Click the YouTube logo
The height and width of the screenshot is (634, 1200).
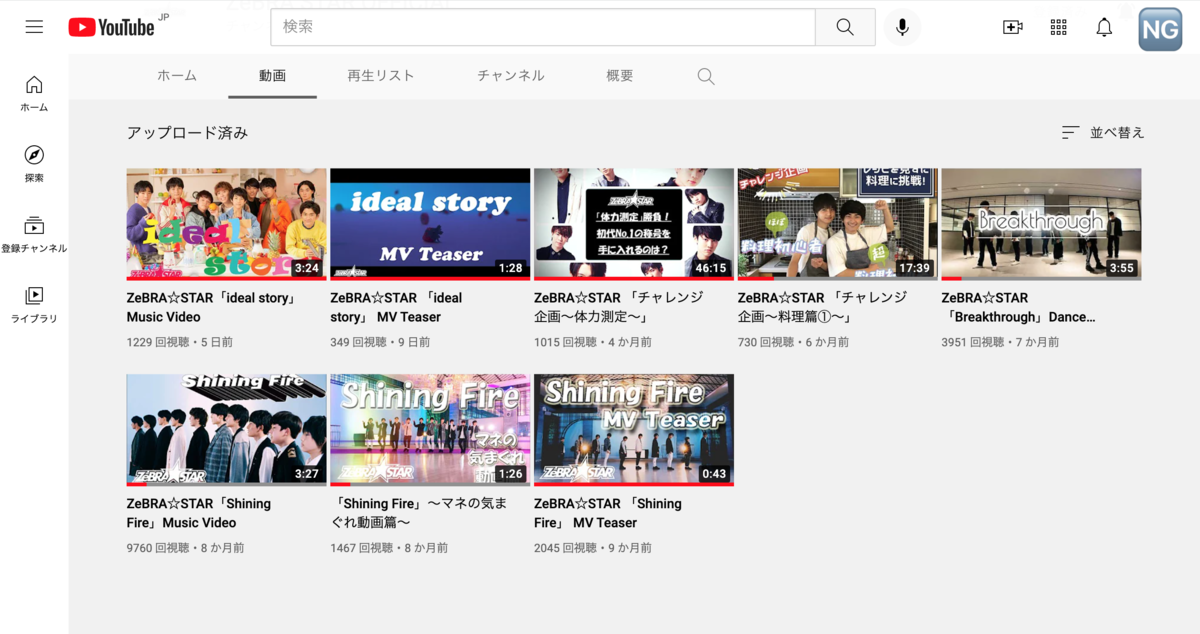(x=112, y=27)
